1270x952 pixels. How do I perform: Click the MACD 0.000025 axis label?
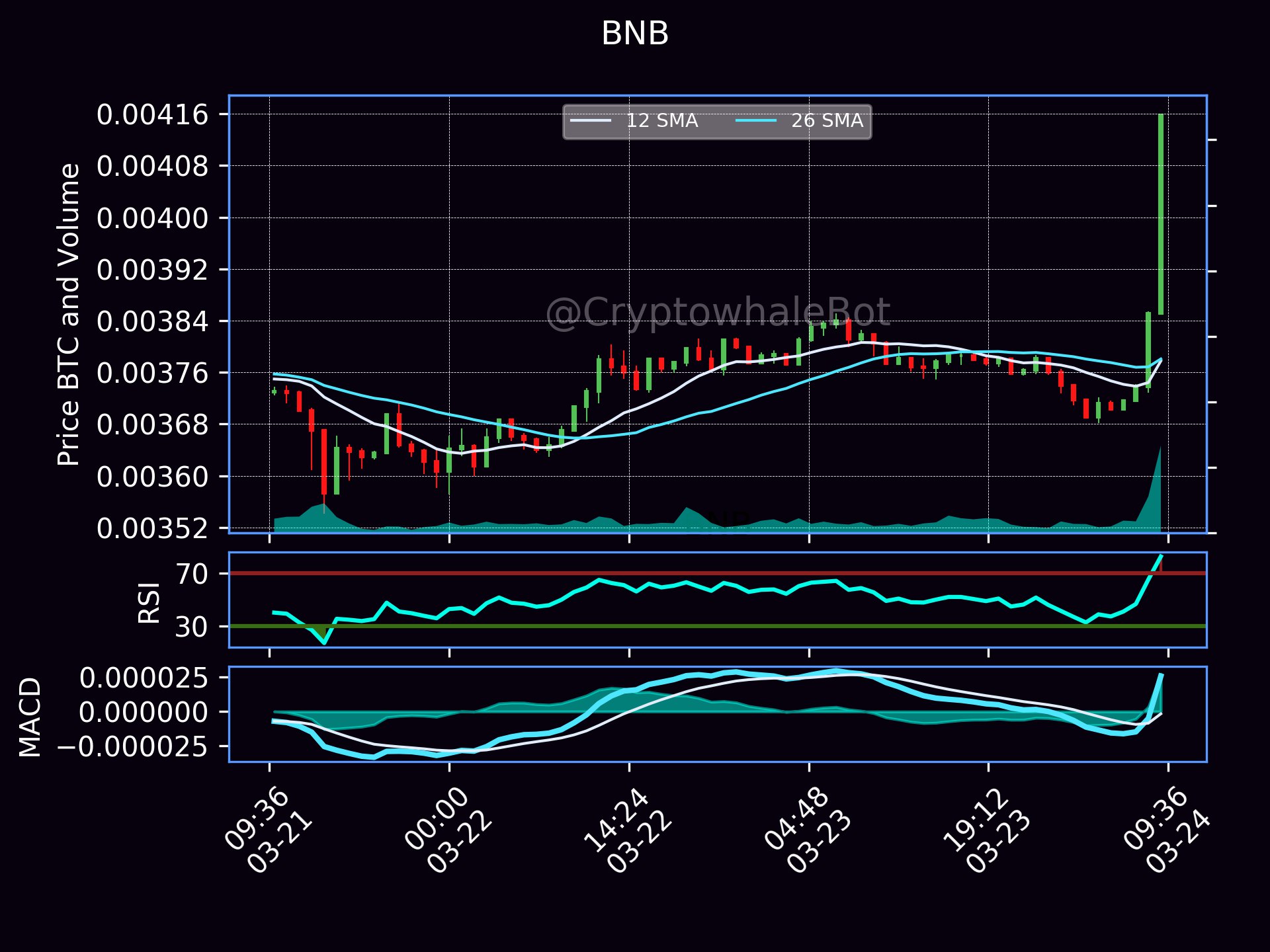click(144, 678)
